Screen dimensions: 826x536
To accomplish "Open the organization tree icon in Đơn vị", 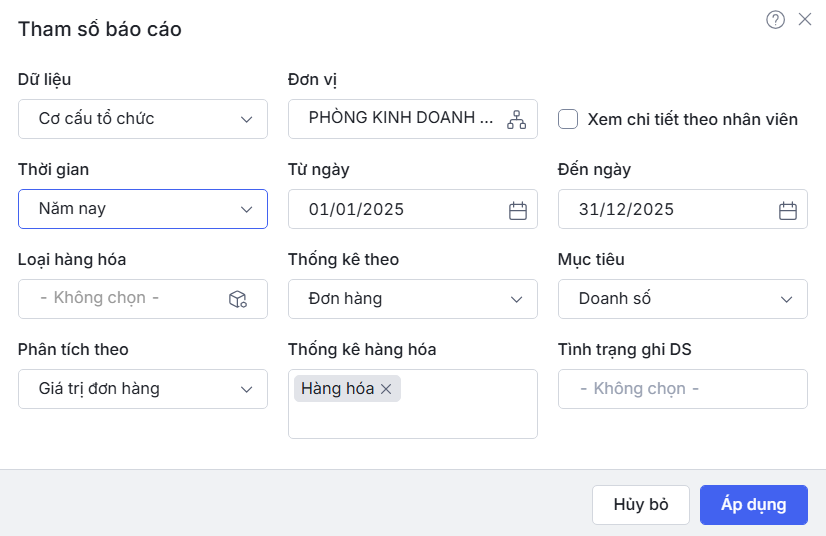I will [x=516, y=119].
